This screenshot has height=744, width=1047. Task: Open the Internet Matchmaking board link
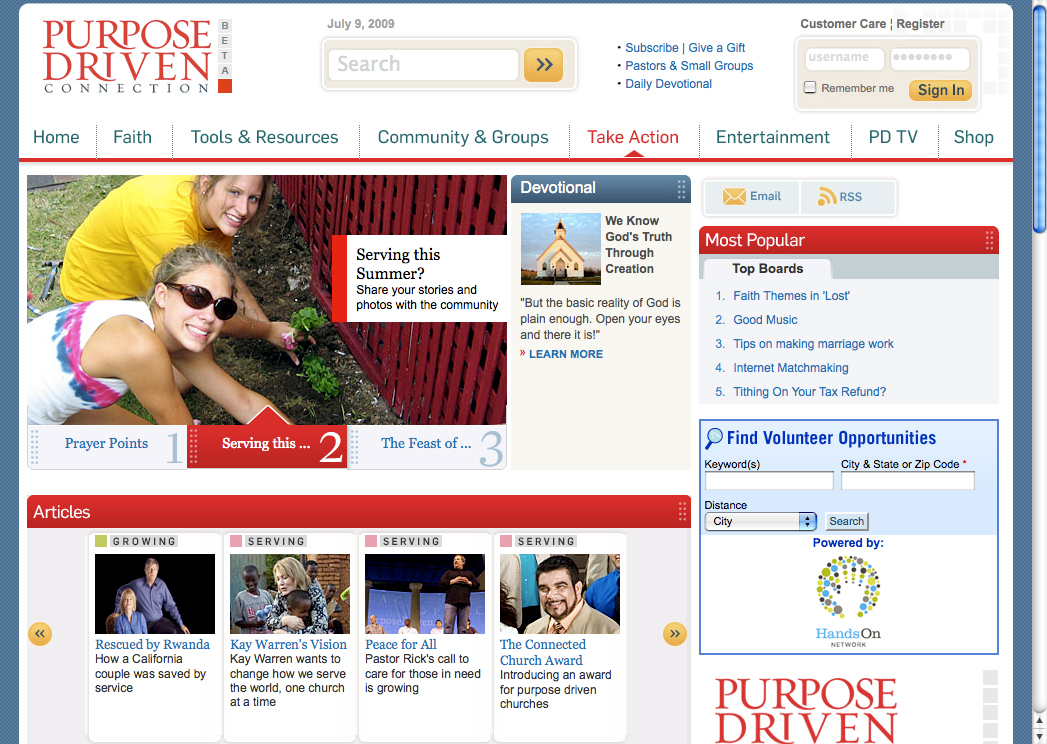(791, 368)
